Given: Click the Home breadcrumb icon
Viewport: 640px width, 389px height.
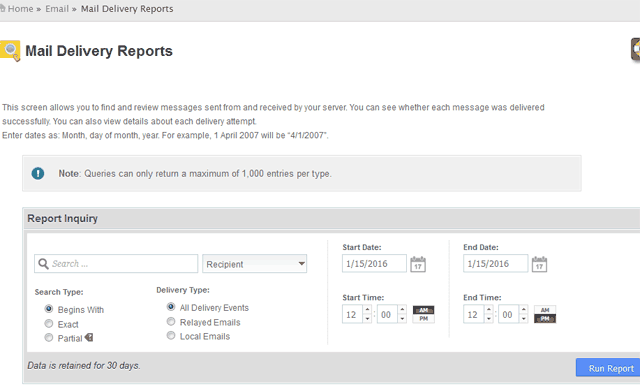Looking at the screenshot, I should pyautogui.click(x=2, y=9).
